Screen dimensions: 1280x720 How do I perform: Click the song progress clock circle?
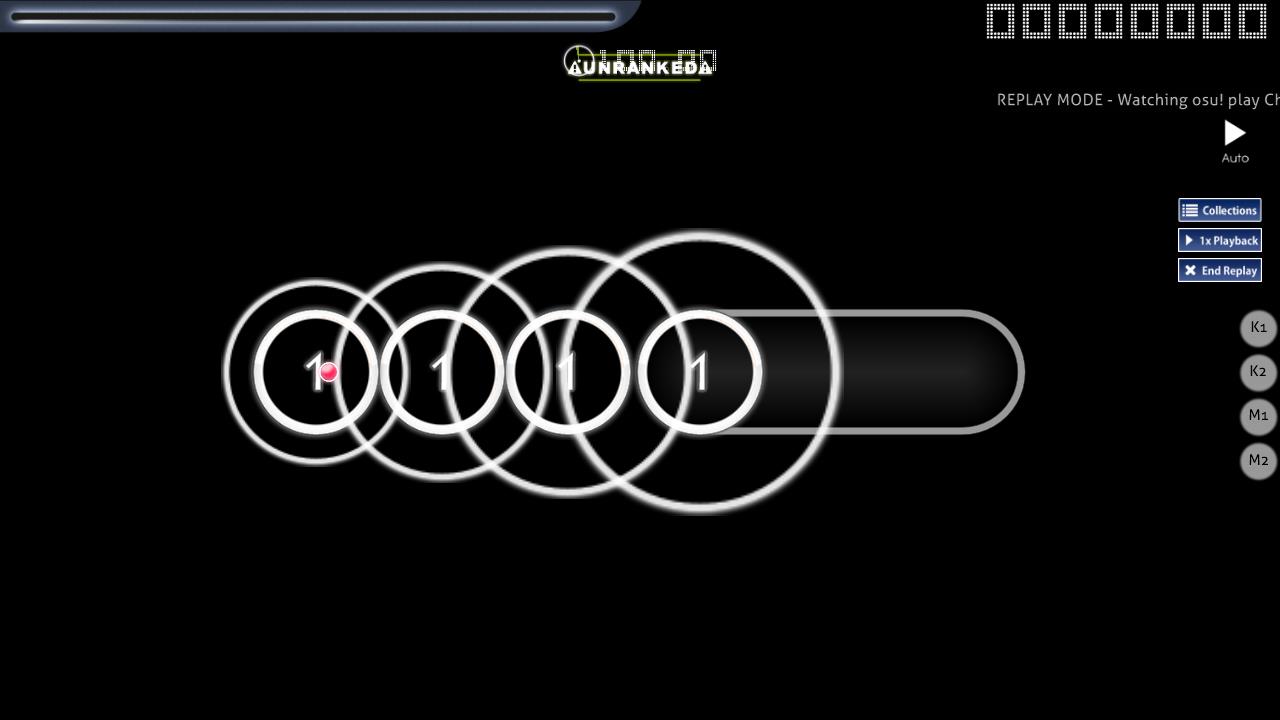click(x=578, y=59)
